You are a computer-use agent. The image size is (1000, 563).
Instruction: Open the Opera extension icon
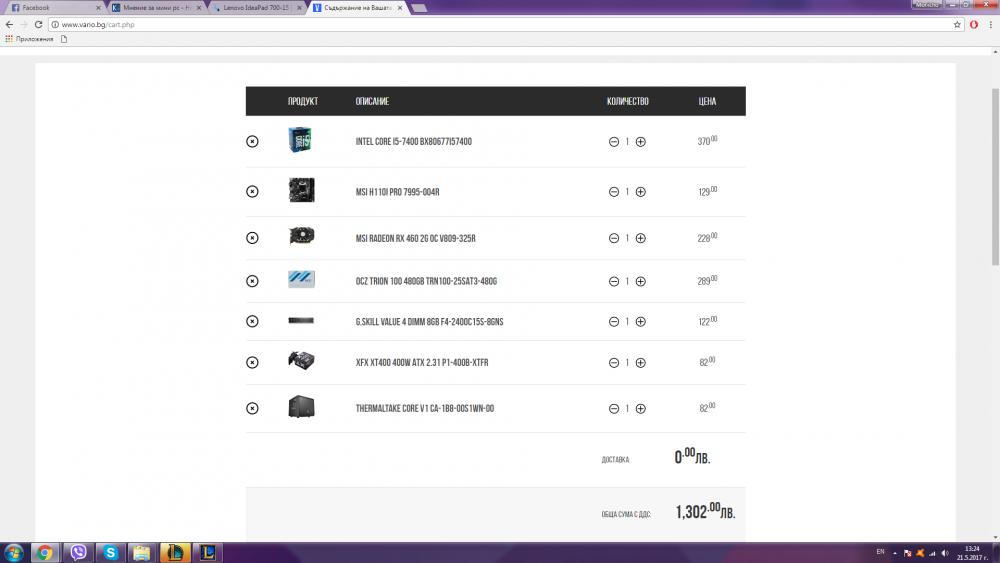[x=974, y=24]
